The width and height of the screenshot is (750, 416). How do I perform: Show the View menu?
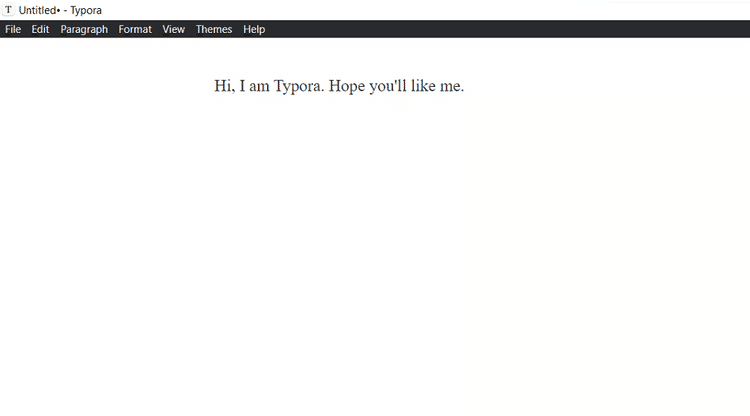click(174, 29)
